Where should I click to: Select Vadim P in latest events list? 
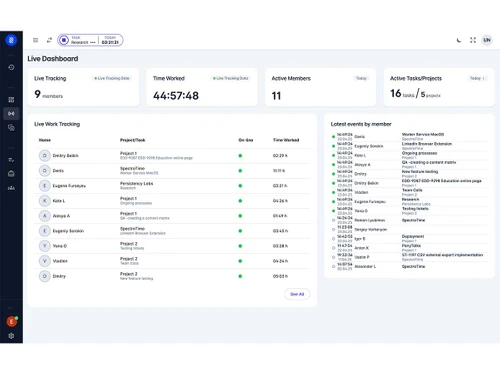(362, 257)
